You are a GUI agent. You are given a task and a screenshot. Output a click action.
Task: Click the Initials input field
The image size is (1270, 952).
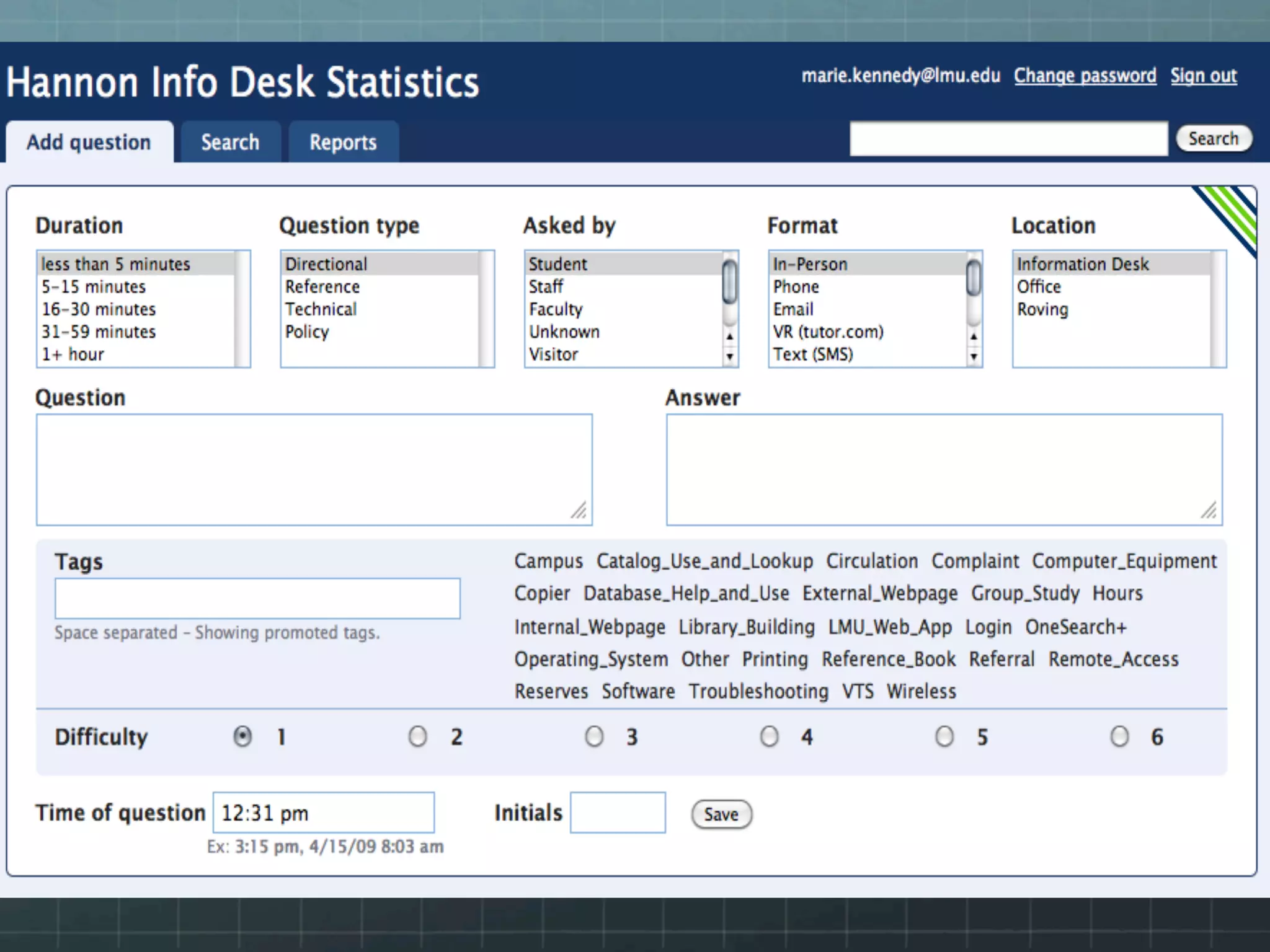[x=618, y=813]
